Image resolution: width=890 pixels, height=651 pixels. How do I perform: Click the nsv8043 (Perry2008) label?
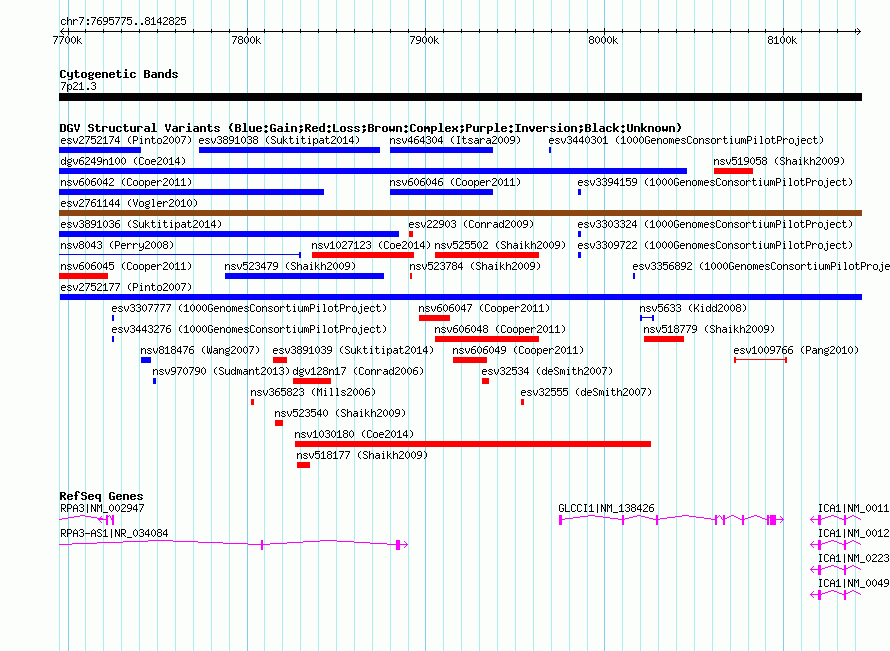(117, 245)
